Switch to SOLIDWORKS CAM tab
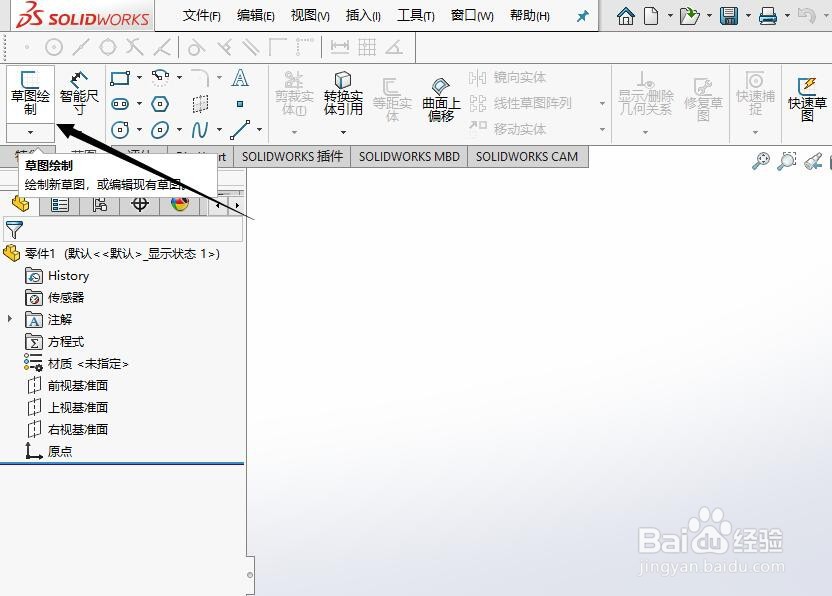 click(527, 157)
